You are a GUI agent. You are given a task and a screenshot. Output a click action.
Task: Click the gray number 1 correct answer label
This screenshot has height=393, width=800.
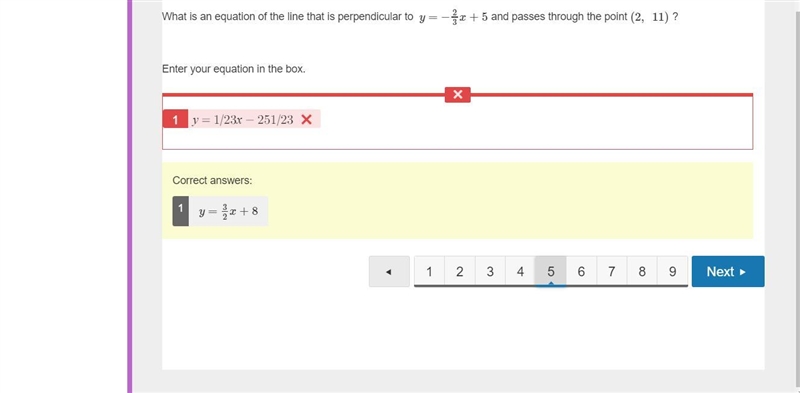click(x=181, y=211)
